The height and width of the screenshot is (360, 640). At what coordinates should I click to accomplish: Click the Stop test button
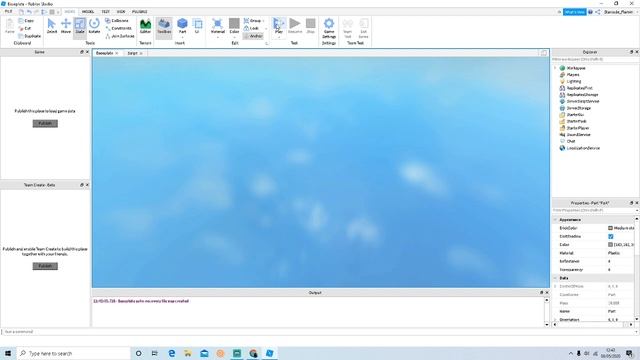(x=311, y=26)
